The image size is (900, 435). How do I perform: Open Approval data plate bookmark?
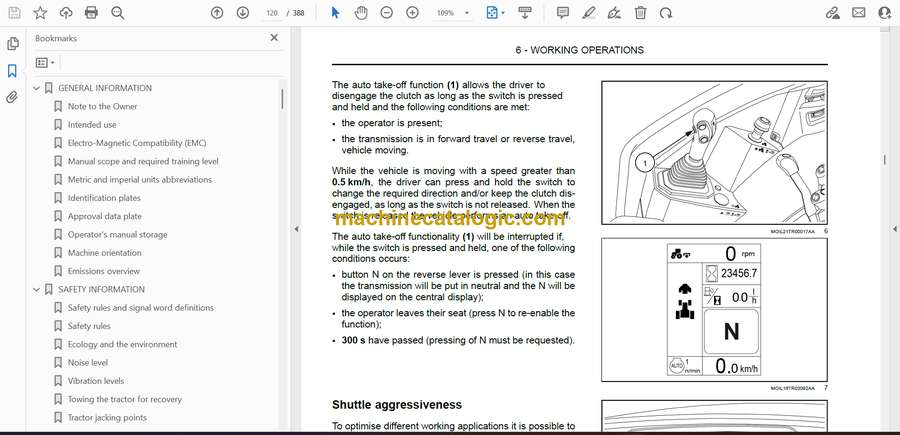tap(104, 216)
